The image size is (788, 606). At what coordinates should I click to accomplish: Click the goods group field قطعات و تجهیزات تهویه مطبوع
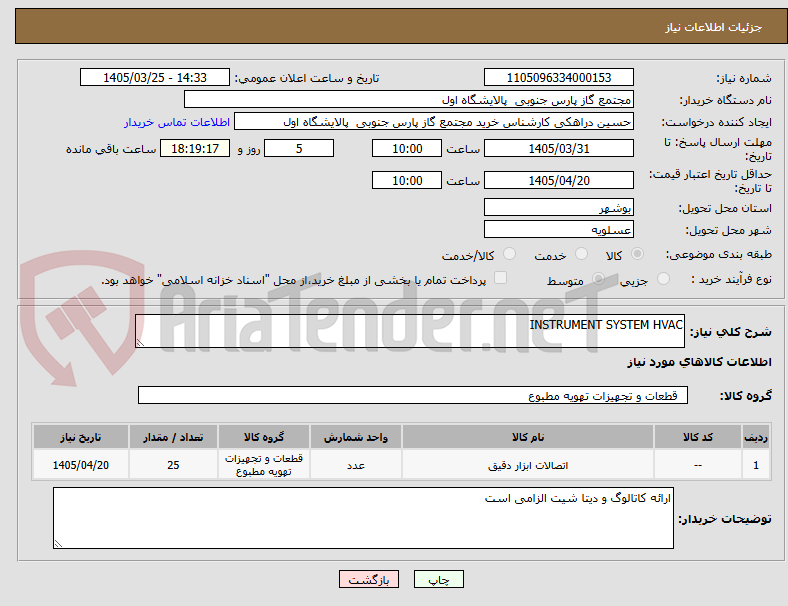pyautogui.click(x=413, y=395)
